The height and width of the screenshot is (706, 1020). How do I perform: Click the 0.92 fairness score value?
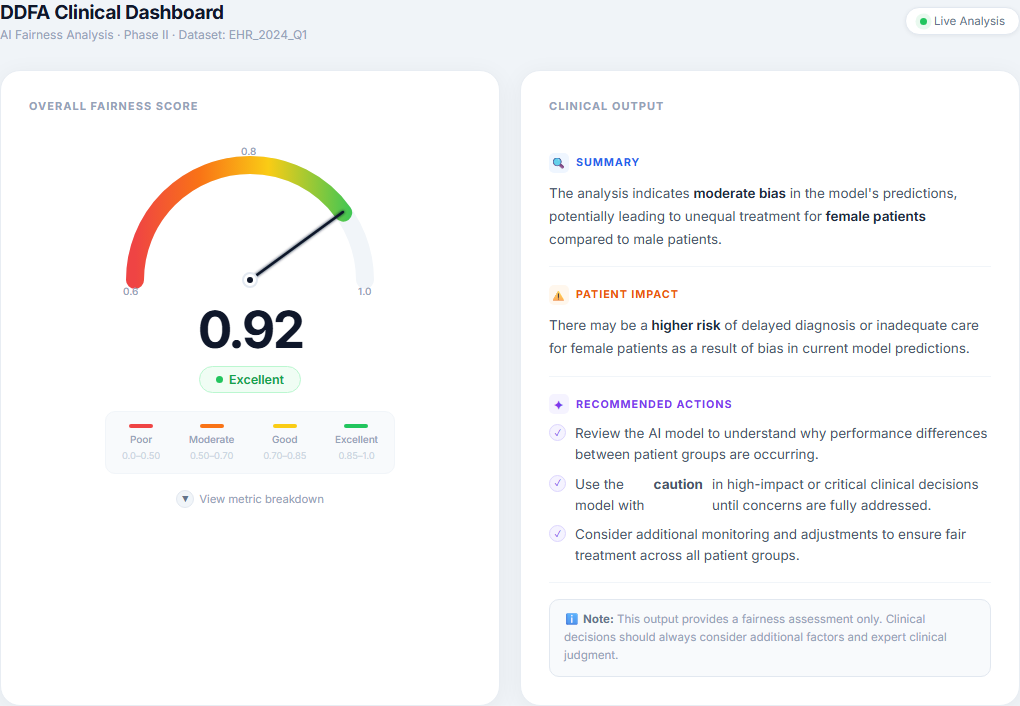point(250,330)
